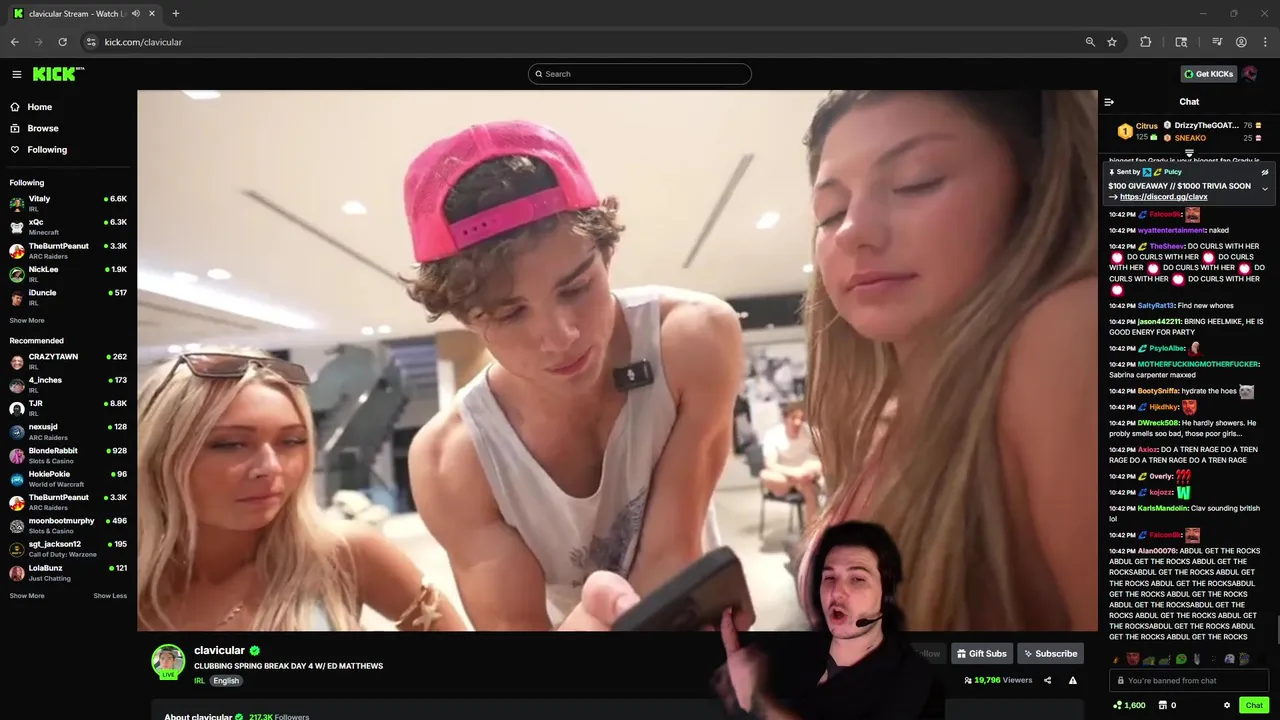Open shop icon next to 0
The width and height of the screenshot is (1280, 720).
(x=1161, y=705)
